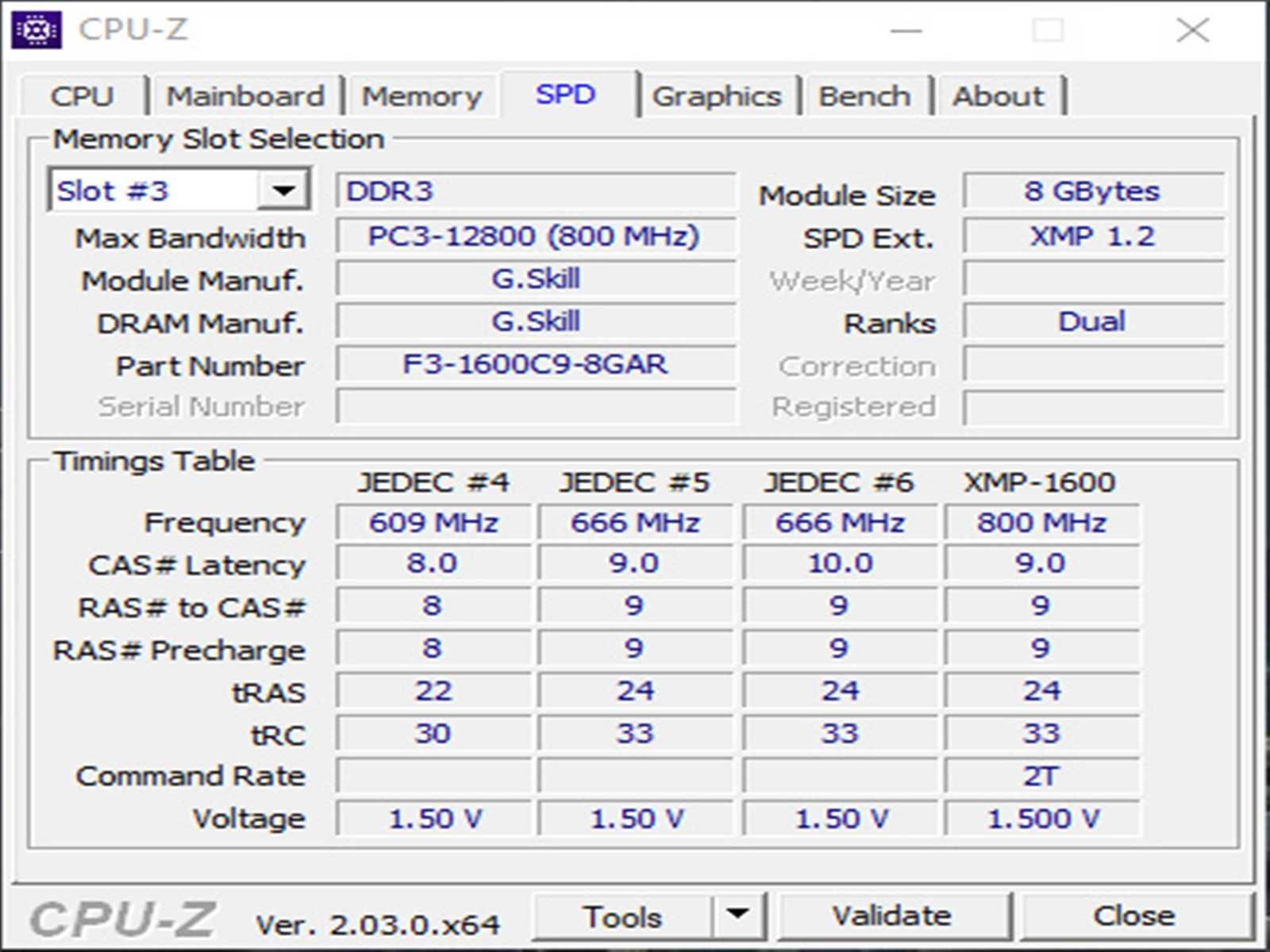Click the empty Week/Year field

point(1093,278)
